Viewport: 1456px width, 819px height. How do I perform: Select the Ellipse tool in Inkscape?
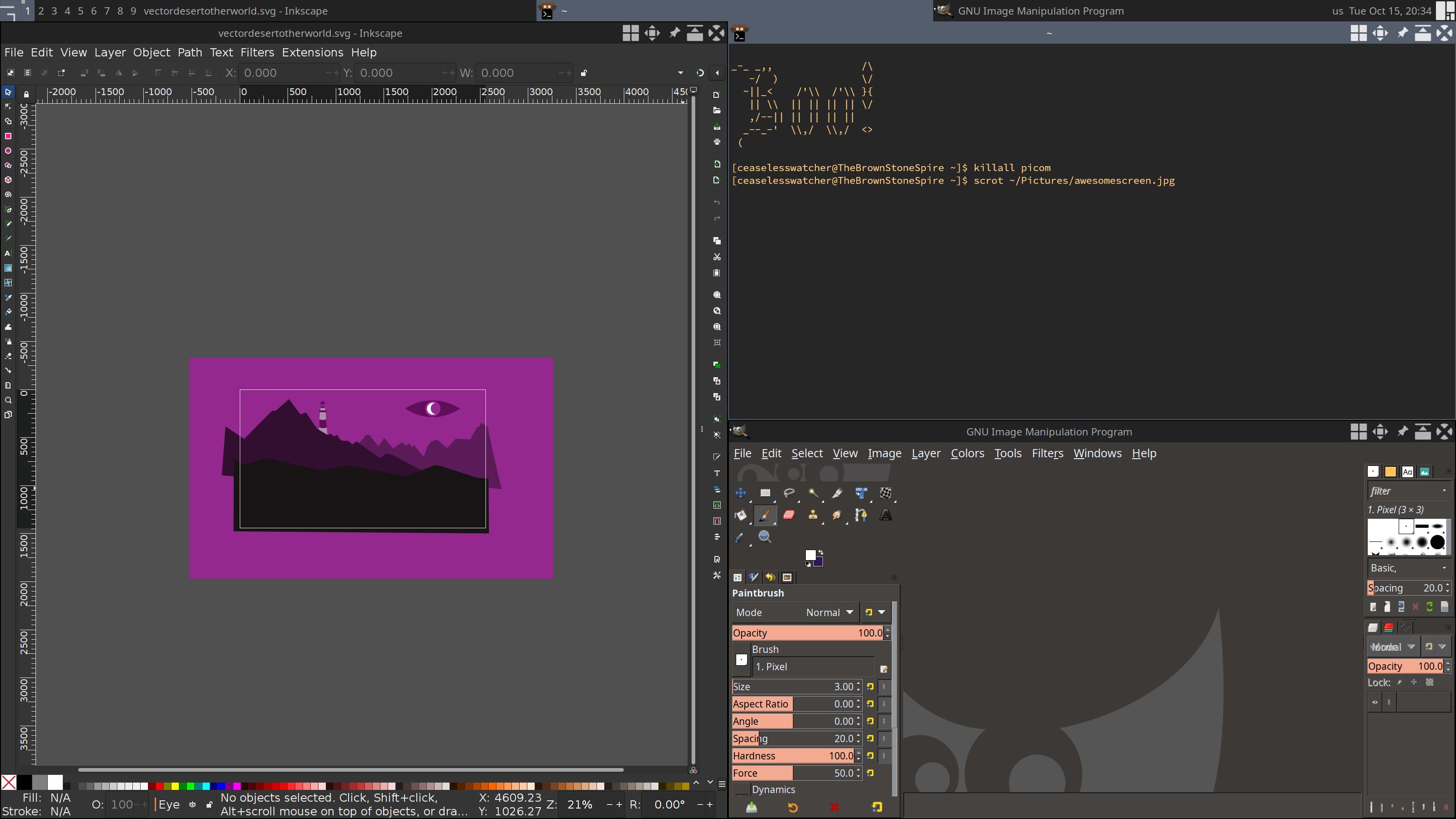point(8,150)
